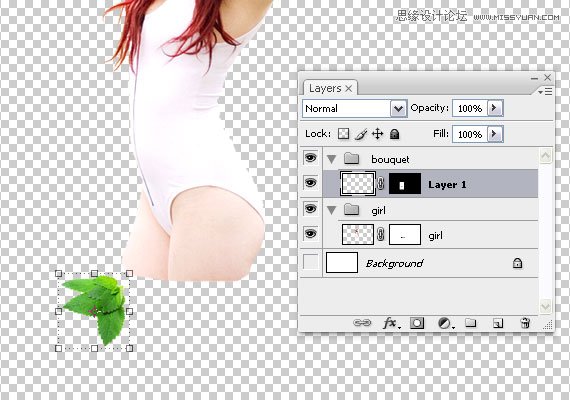Select Background layer thumbnail
The height and width of the screenshot is (400, 570).
tap(342, 263)
